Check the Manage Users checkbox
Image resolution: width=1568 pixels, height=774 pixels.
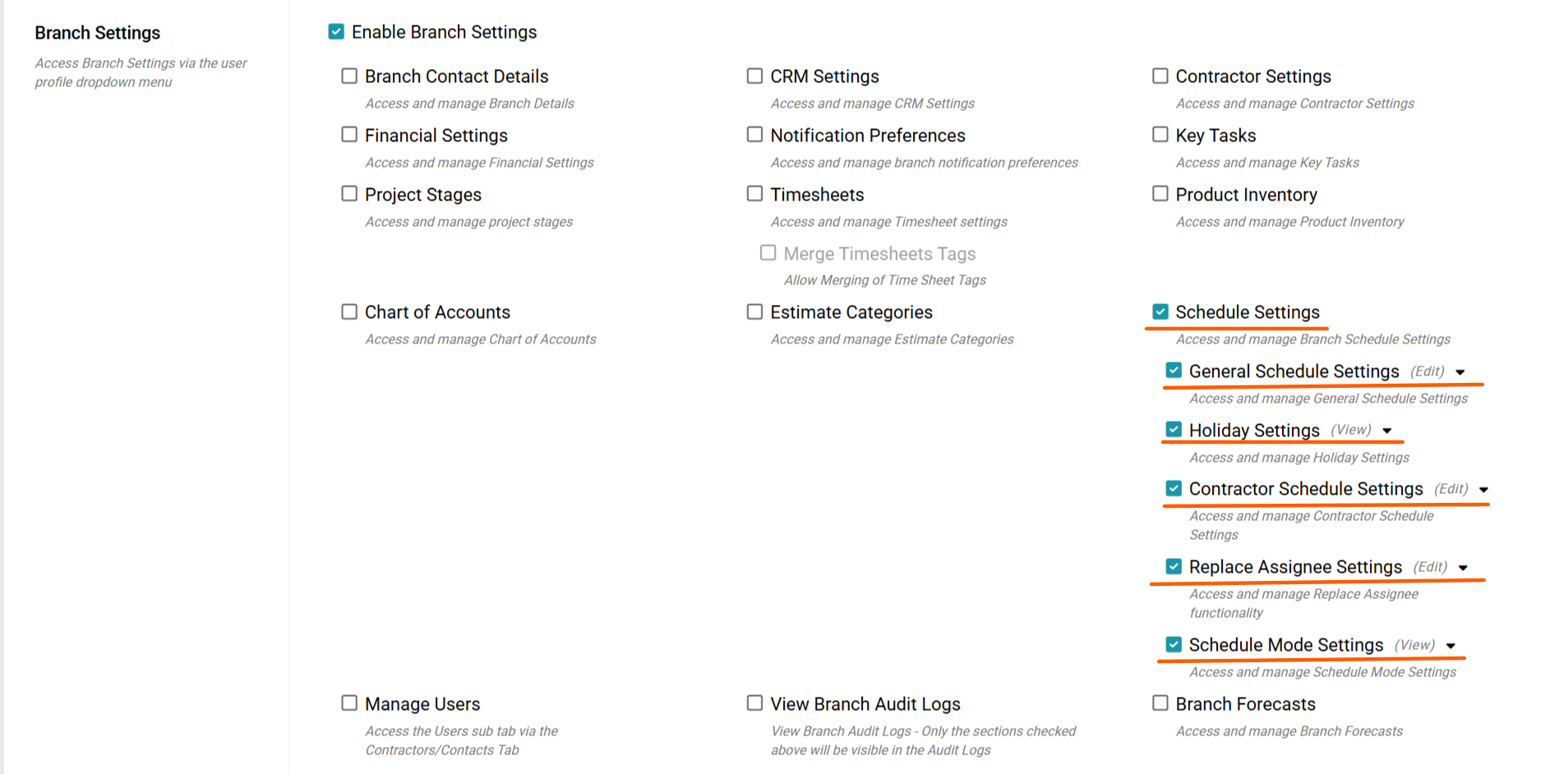point(349,703)
